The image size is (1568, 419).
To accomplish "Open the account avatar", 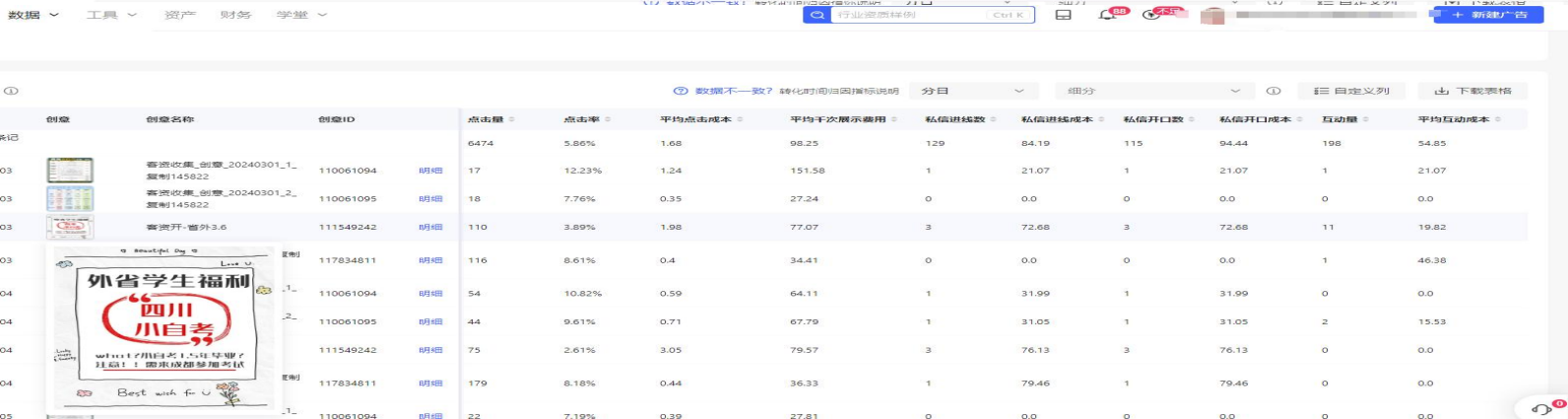I will 1212,16.
